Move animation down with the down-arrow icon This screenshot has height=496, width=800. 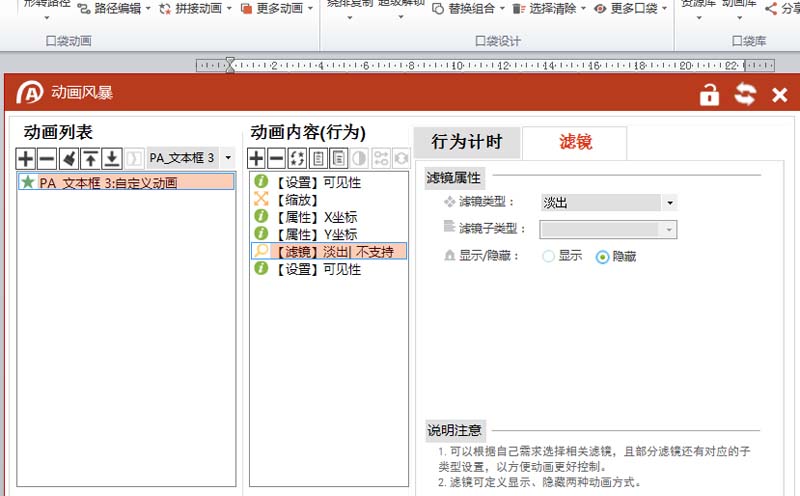112,159
